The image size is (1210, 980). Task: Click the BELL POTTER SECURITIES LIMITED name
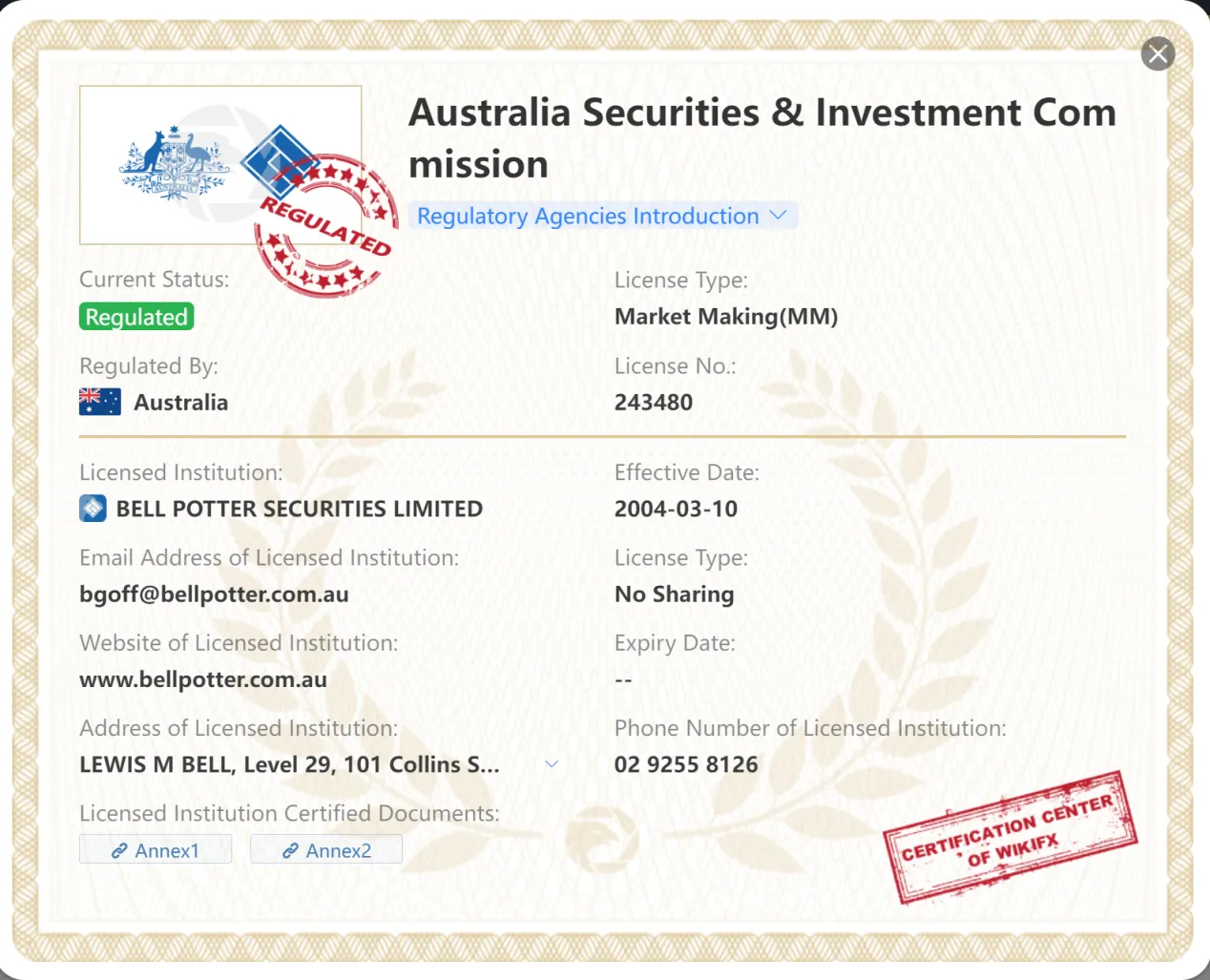tap(300, 509)
